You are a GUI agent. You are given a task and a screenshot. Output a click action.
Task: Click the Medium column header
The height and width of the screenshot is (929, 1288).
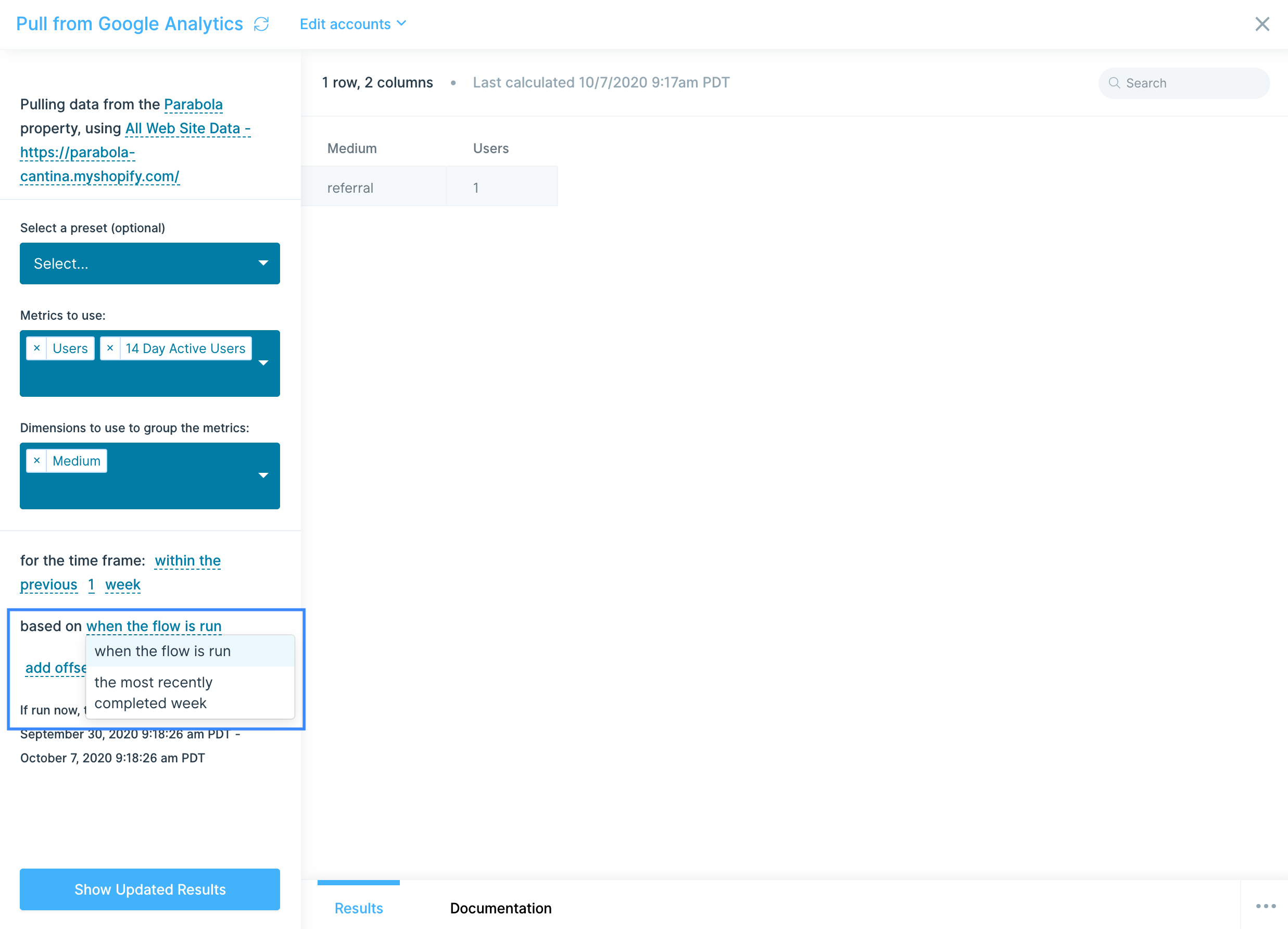(x=352, y=148)
